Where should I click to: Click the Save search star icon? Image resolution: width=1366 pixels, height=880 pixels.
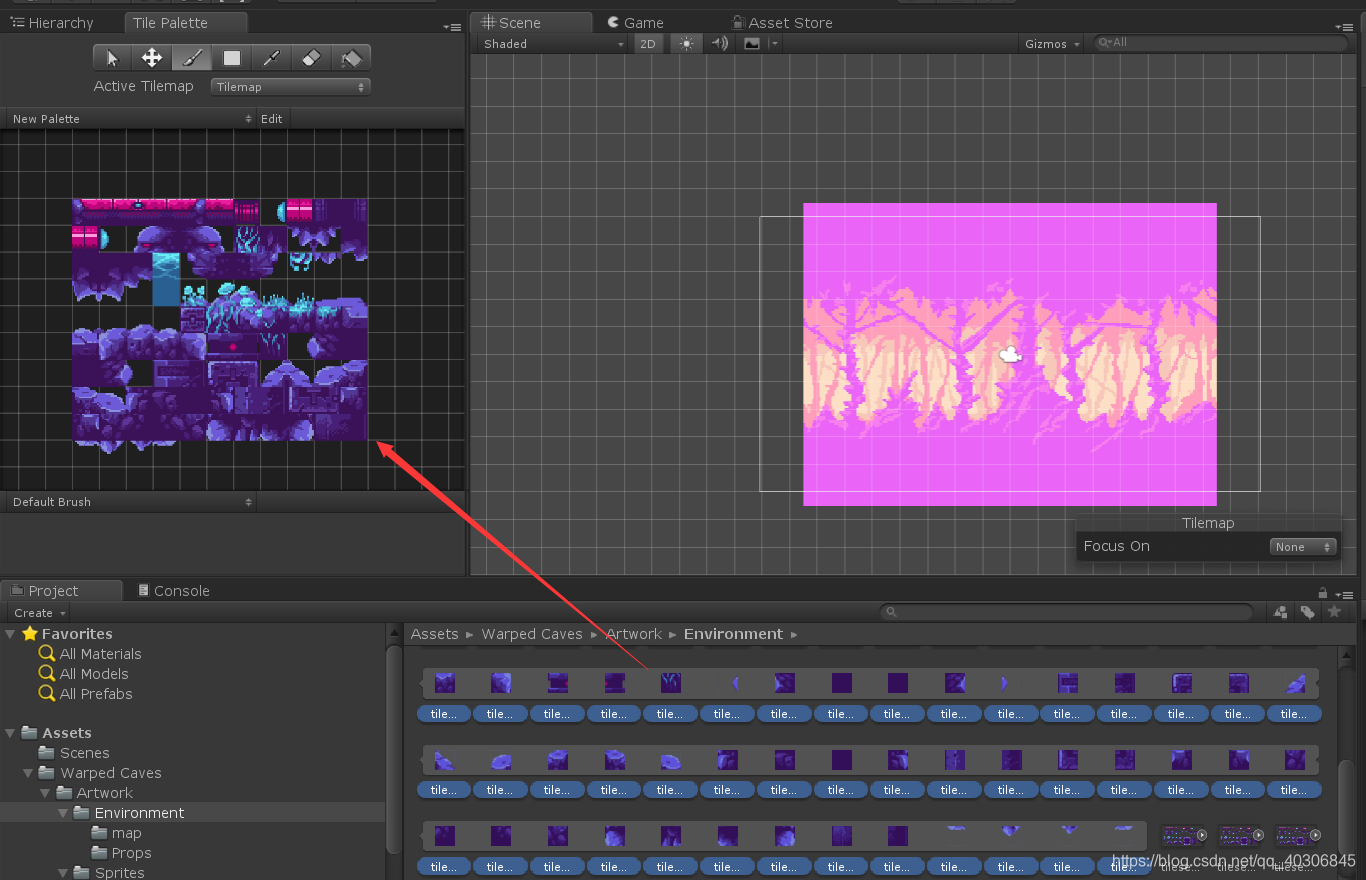(1333, 612)
